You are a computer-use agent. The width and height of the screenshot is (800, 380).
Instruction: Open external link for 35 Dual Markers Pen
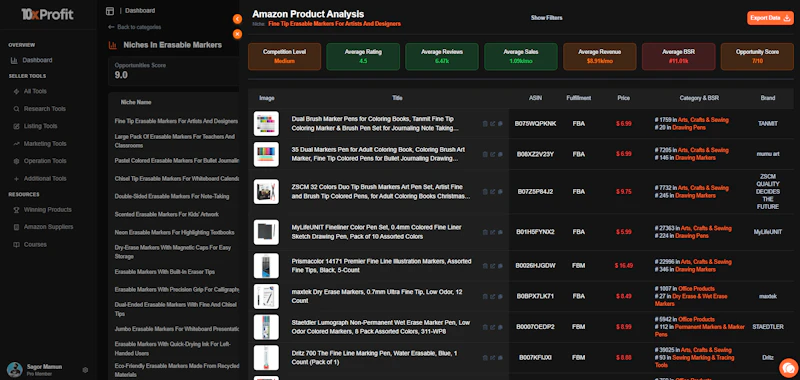pyautogui.click(x=492, y=154)
